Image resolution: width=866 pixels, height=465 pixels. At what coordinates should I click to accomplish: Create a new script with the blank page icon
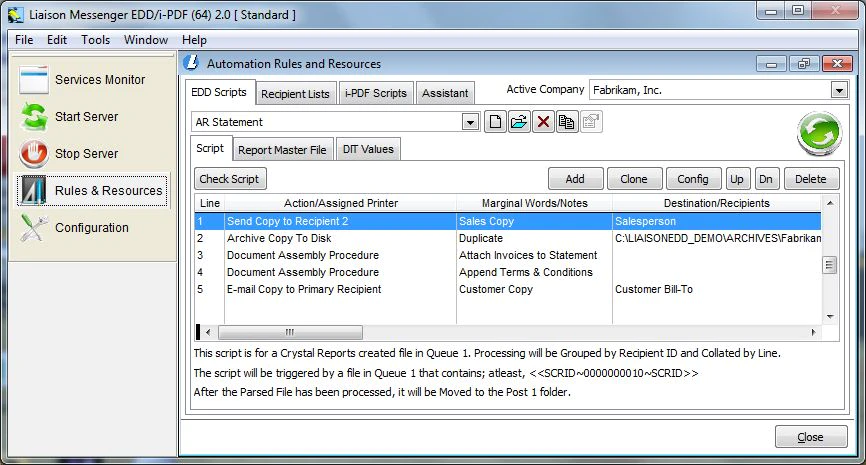tap(495, 122)
